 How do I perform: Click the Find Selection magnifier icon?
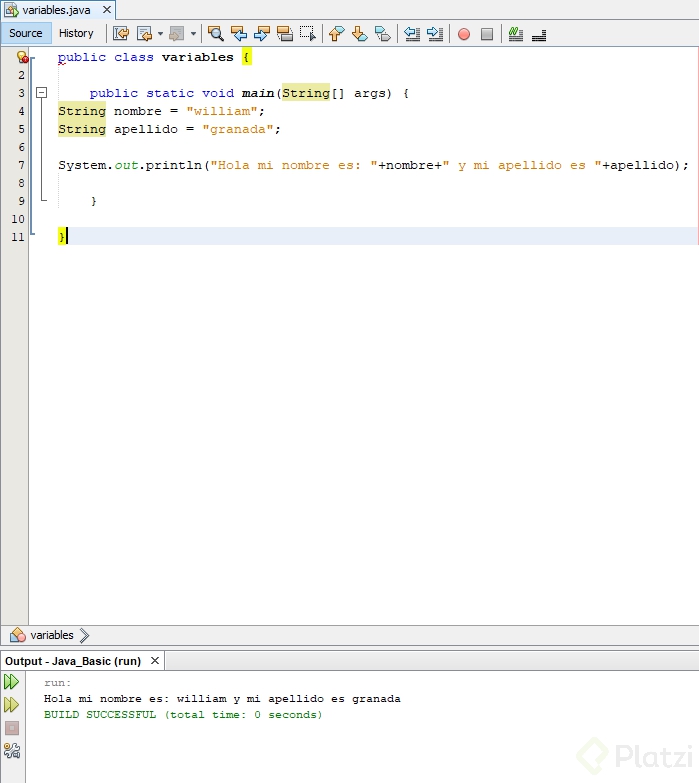click(216, 33)
